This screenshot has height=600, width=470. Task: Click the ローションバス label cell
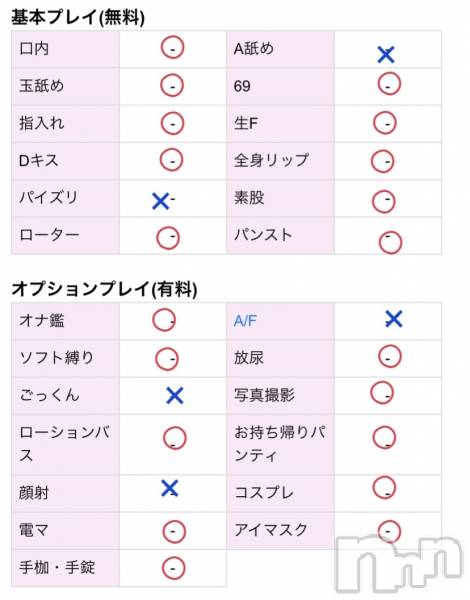coord(65,444)
